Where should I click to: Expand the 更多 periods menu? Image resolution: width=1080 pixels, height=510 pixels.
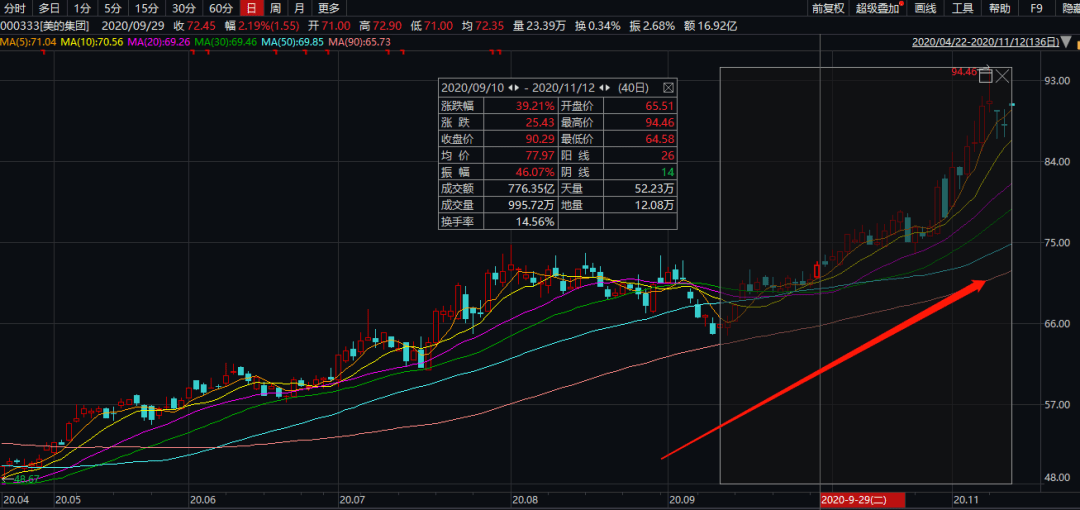(x=329, y=8)
